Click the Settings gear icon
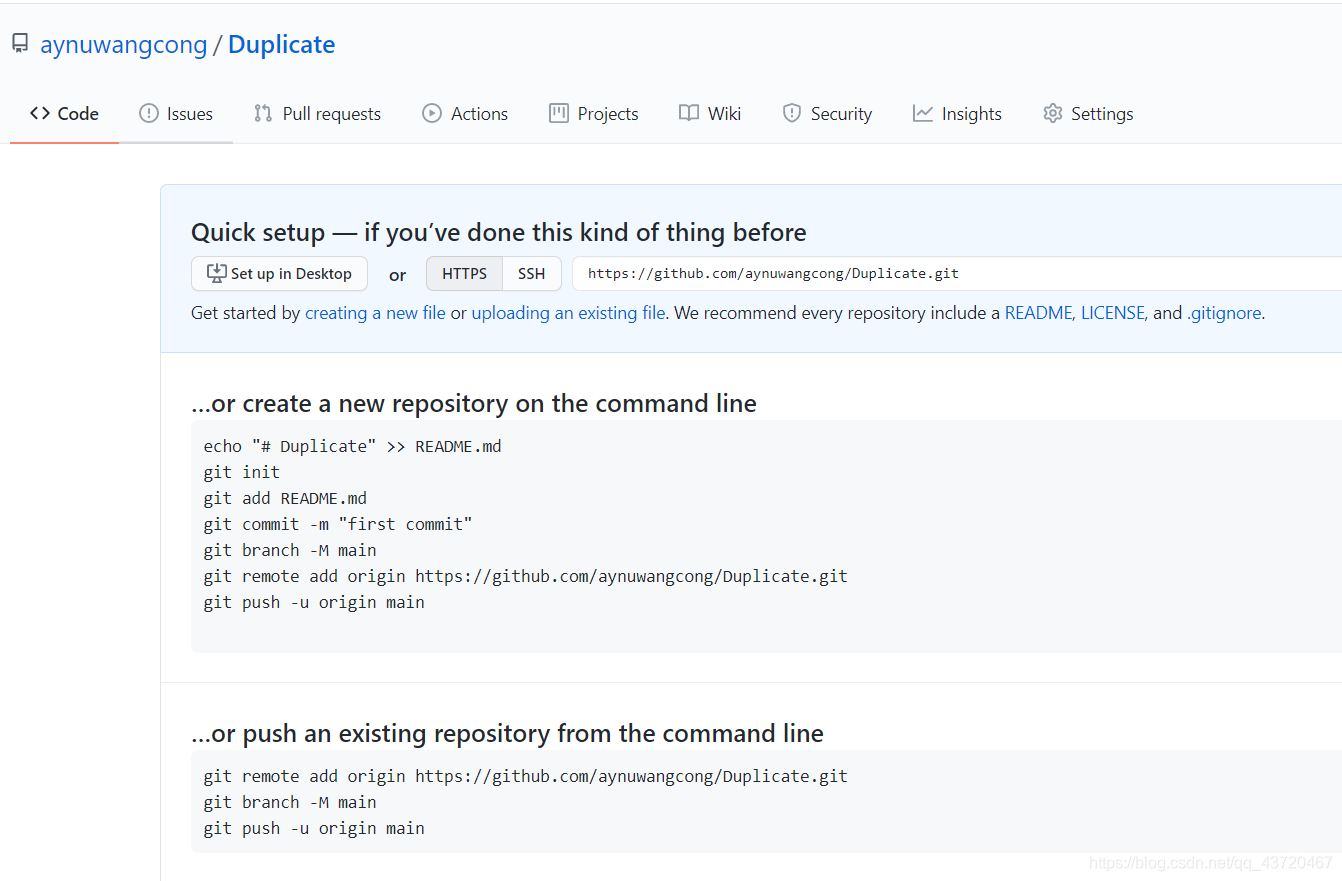Viewport: 1342px width, 881px height. tap(1052, 113)
